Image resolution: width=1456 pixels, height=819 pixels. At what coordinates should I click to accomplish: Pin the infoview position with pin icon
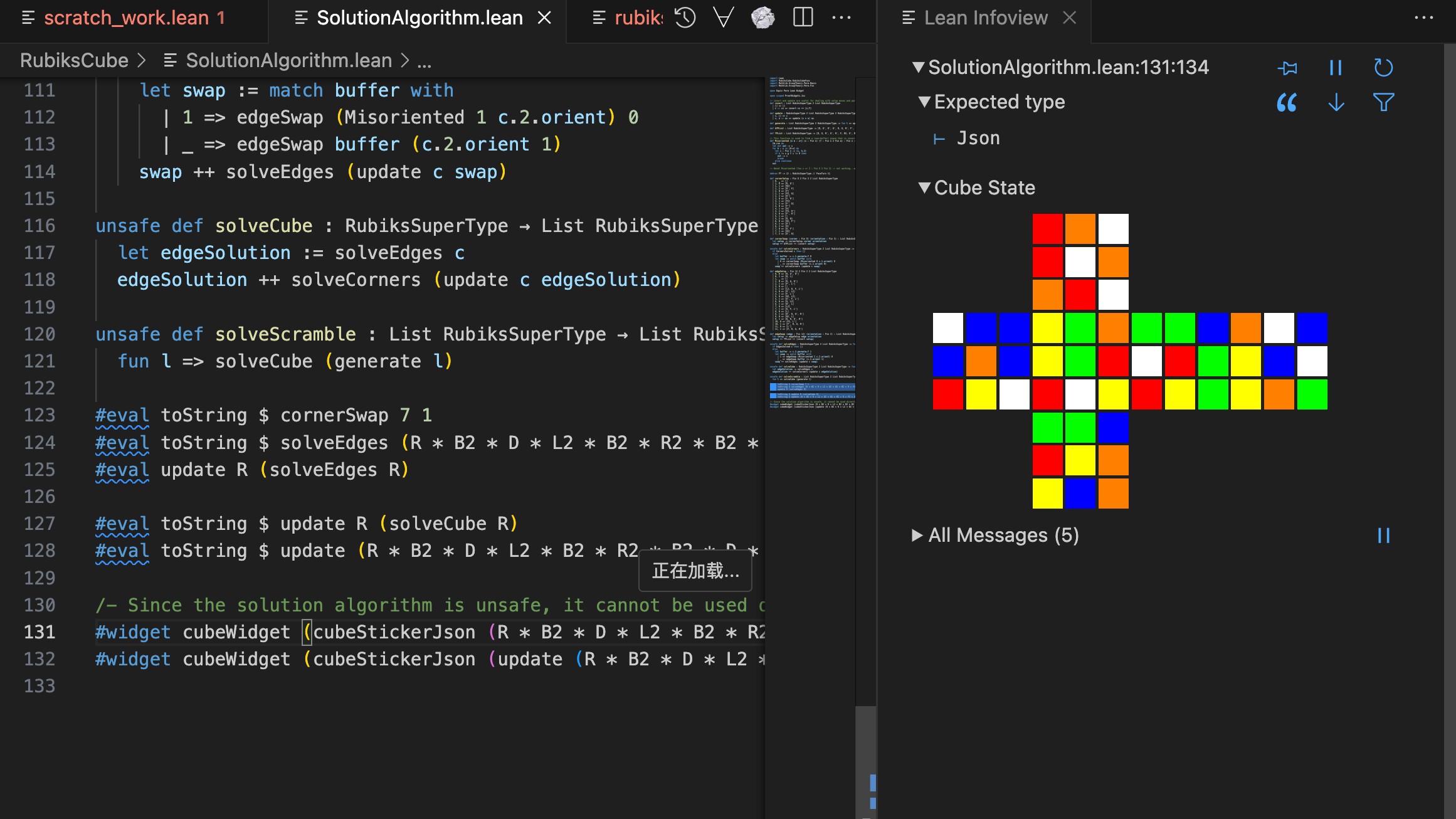pyautogui.click(x=1287, y=68)
